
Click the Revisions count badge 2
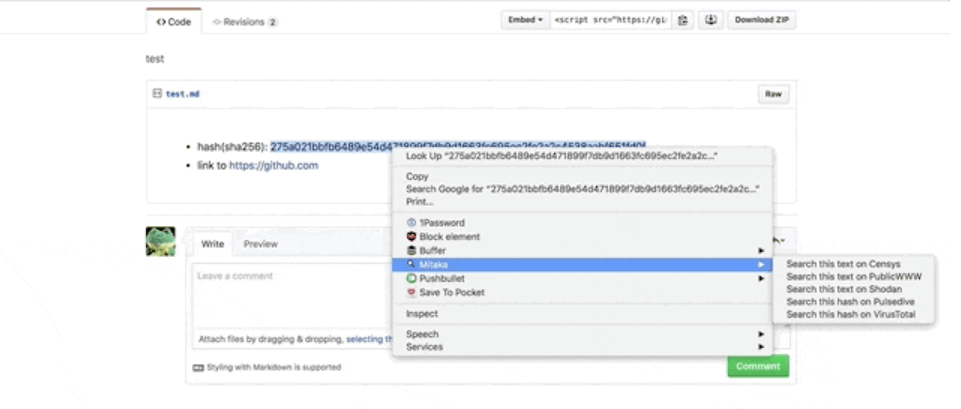coord(272,23)
